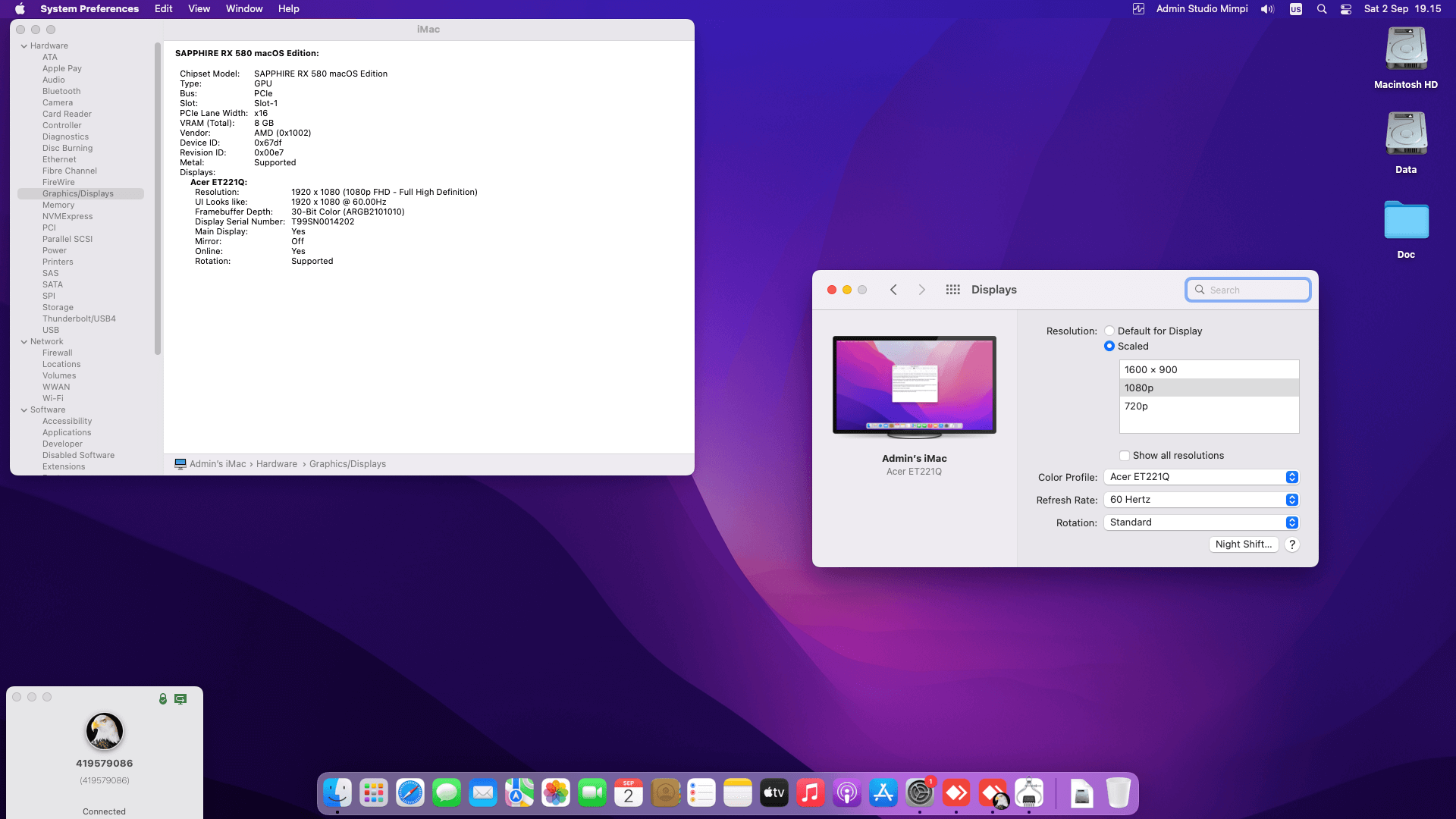The width and height of the screenshot is (1456, 819).
Task: Select Thunderbolt/USB4 in sidebar
Action: [79, 319]
